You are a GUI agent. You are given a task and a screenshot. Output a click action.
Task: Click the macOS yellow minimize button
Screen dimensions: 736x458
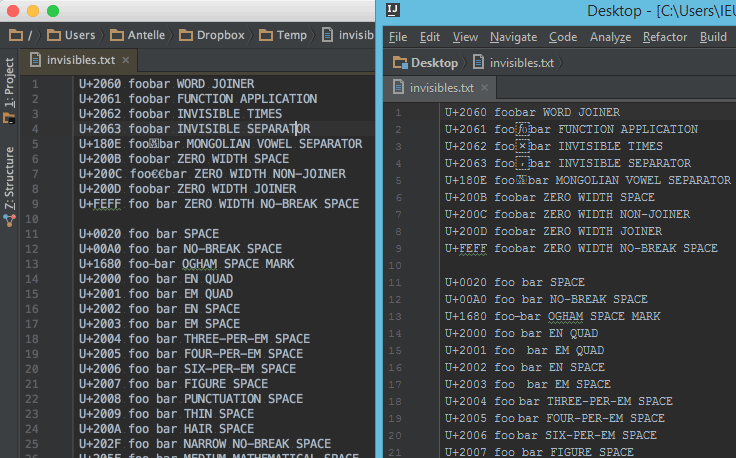click(33, 11)
